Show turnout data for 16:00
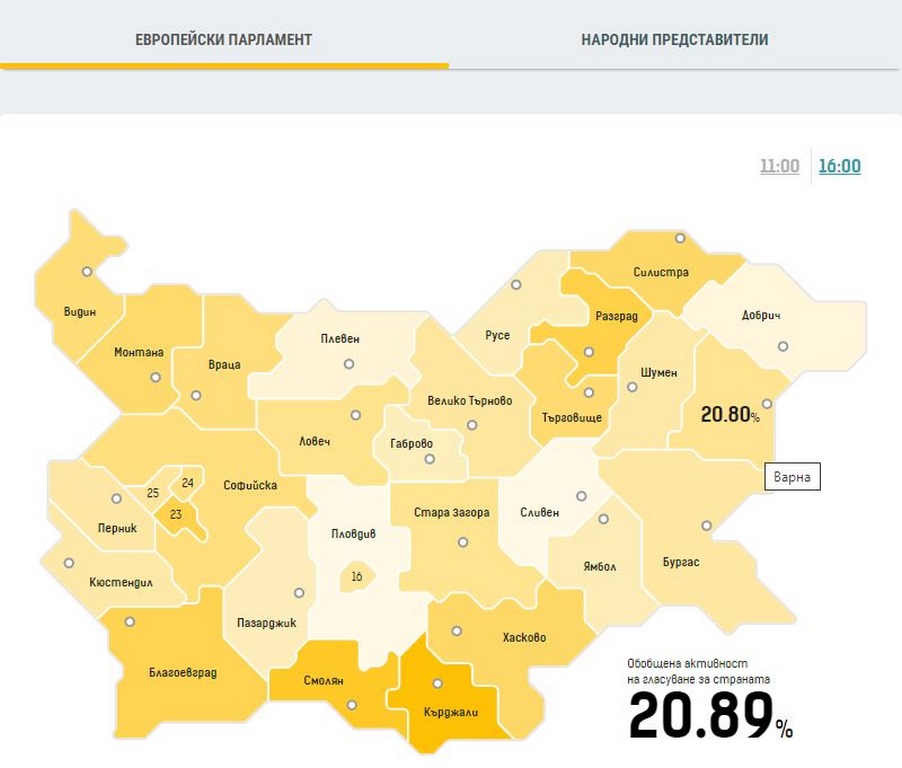Image resolution: width=902 pixels, height=768 pixels. point(839,166)
